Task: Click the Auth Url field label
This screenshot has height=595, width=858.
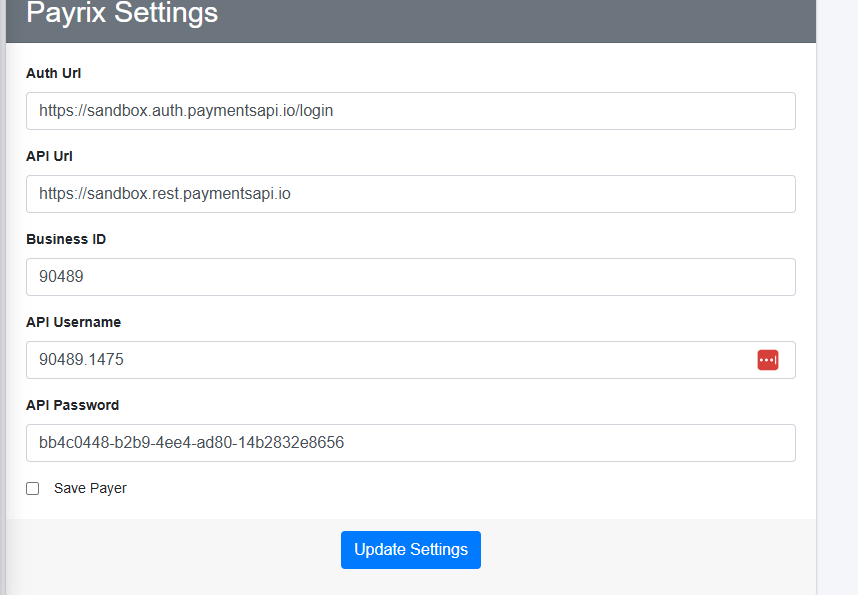Action: 54,73
